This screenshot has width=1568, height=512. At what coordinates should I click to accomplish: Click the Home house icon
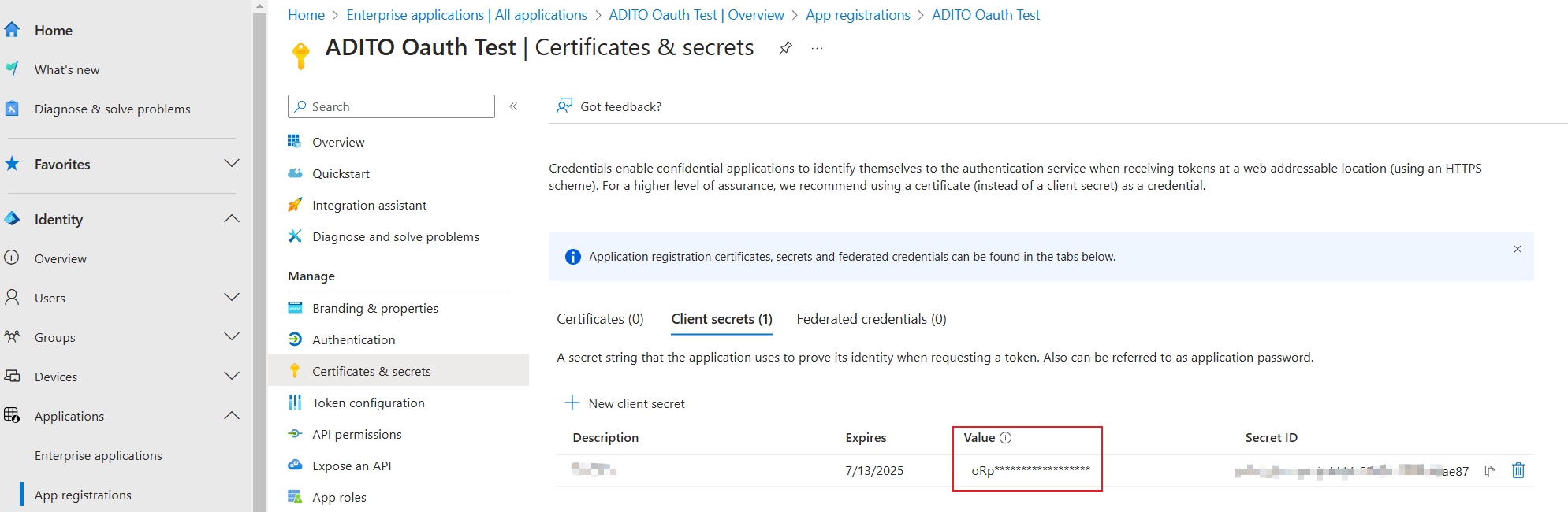click(x=12, y=30)
